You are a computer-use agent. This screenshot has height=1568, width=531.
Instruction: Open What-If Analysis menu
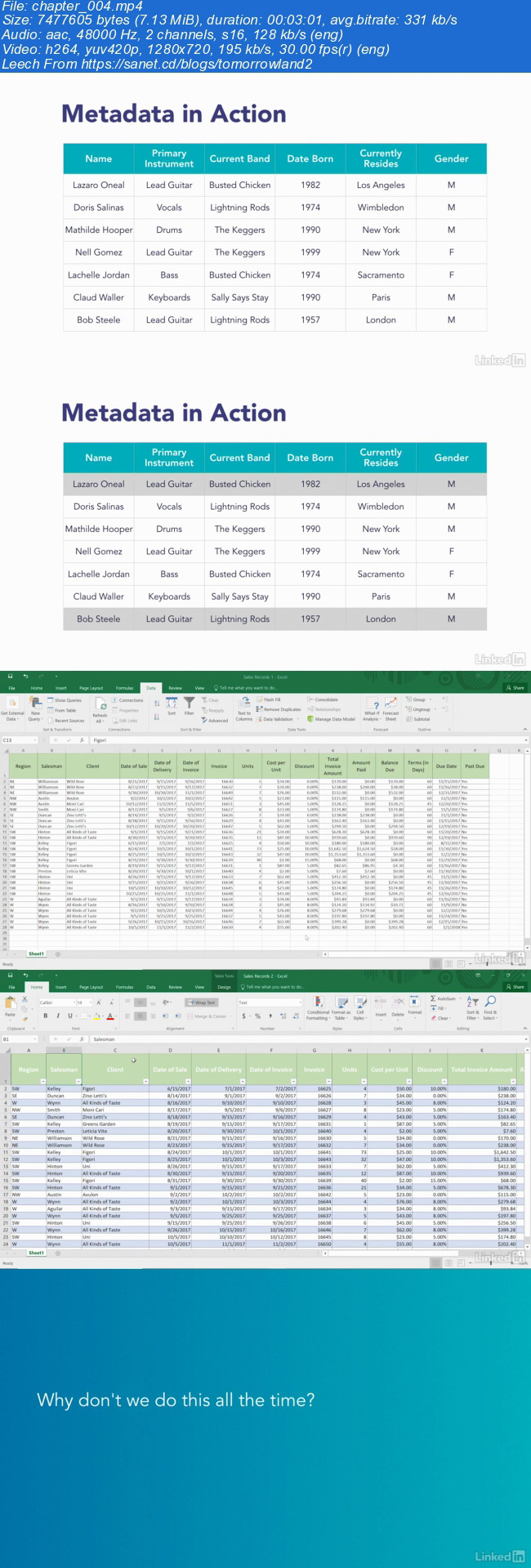(x=372, y=709)
